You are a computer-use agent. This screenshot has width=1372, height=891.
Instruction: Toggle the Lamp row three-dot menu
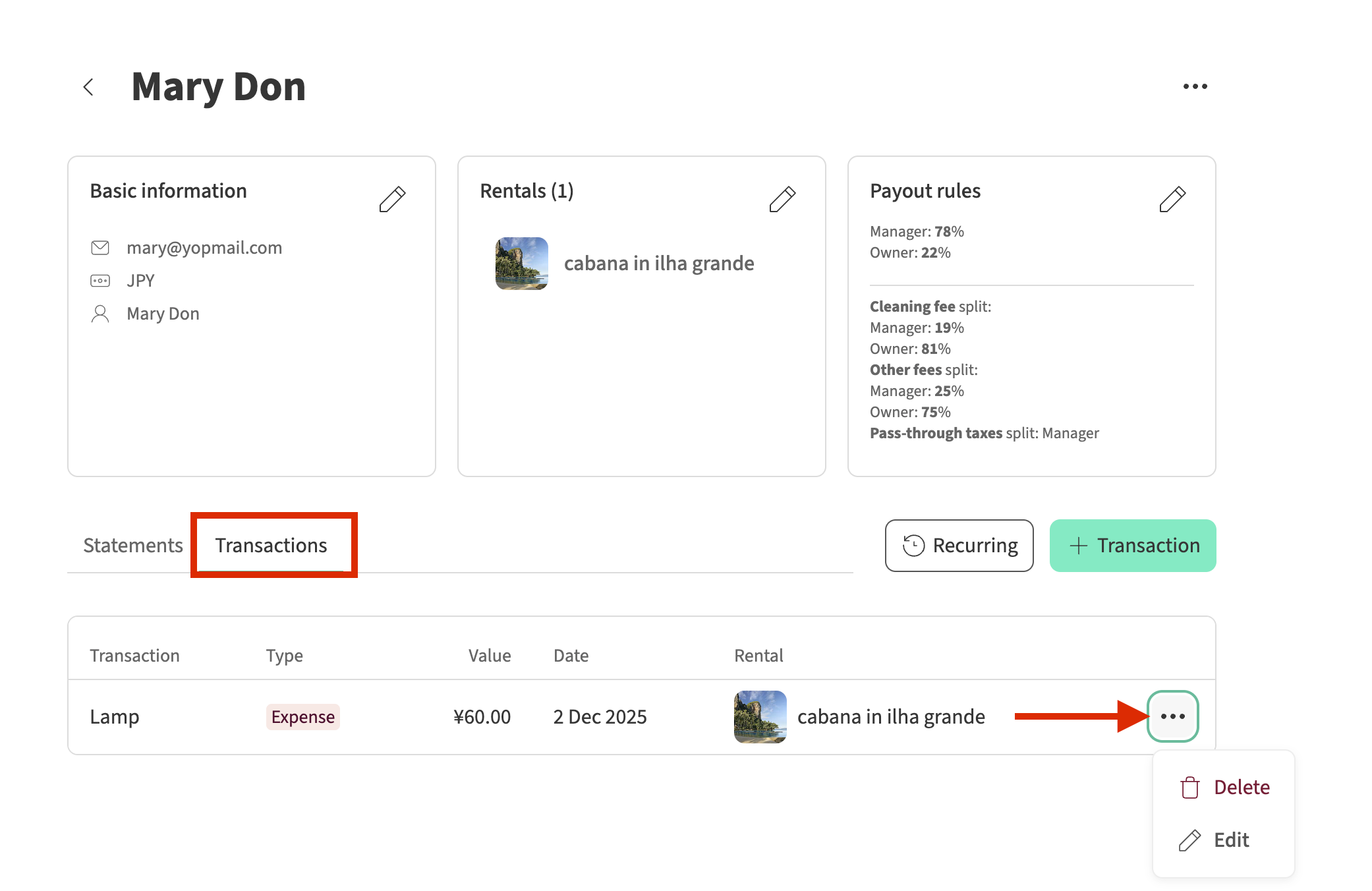(1172, 716)
